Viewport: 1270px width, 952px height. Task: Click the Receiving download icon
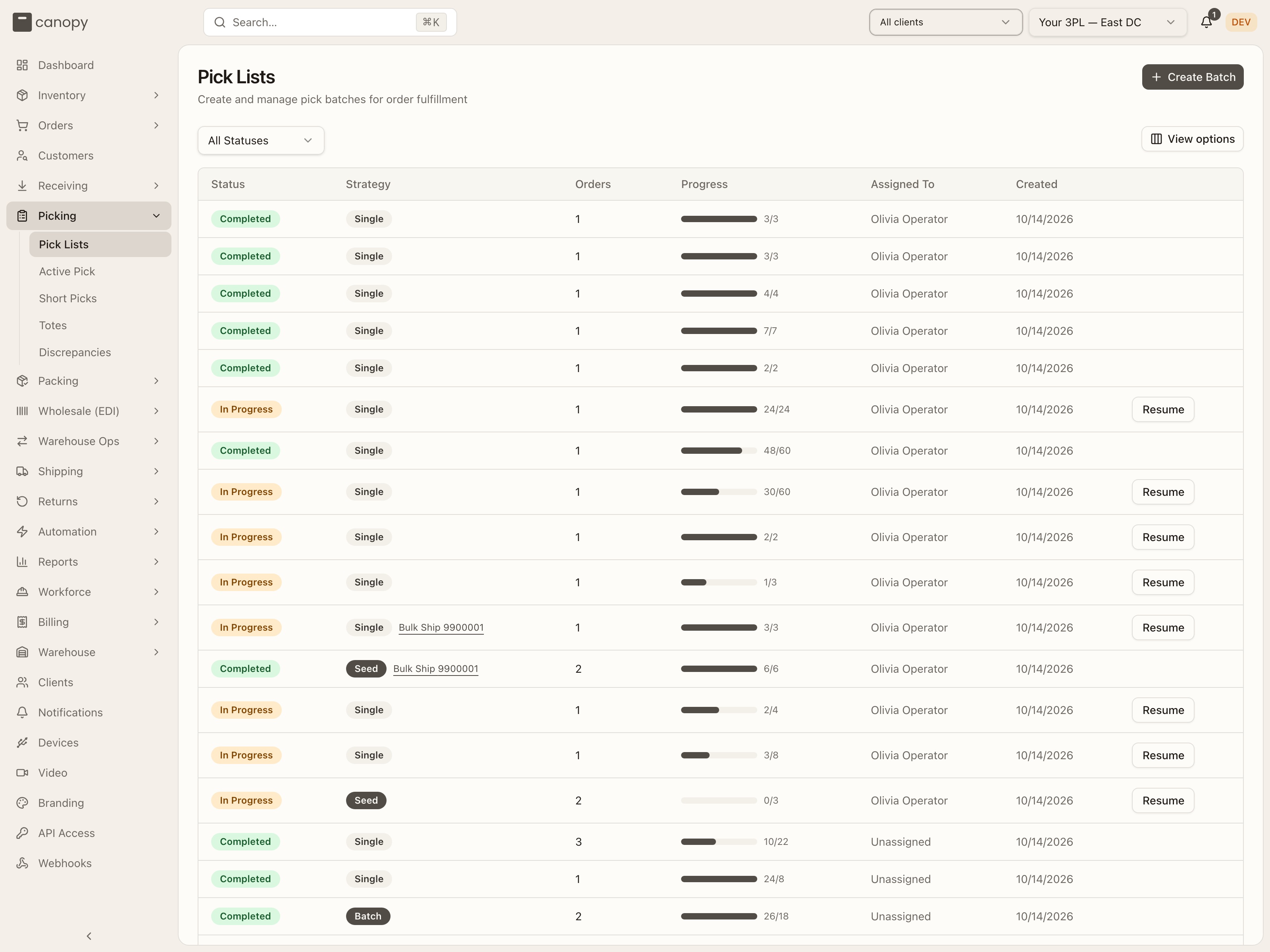click(22, 185)
